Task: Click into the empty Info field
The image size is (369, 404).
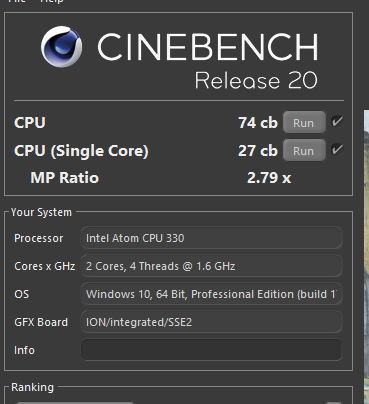Action: 212,350
